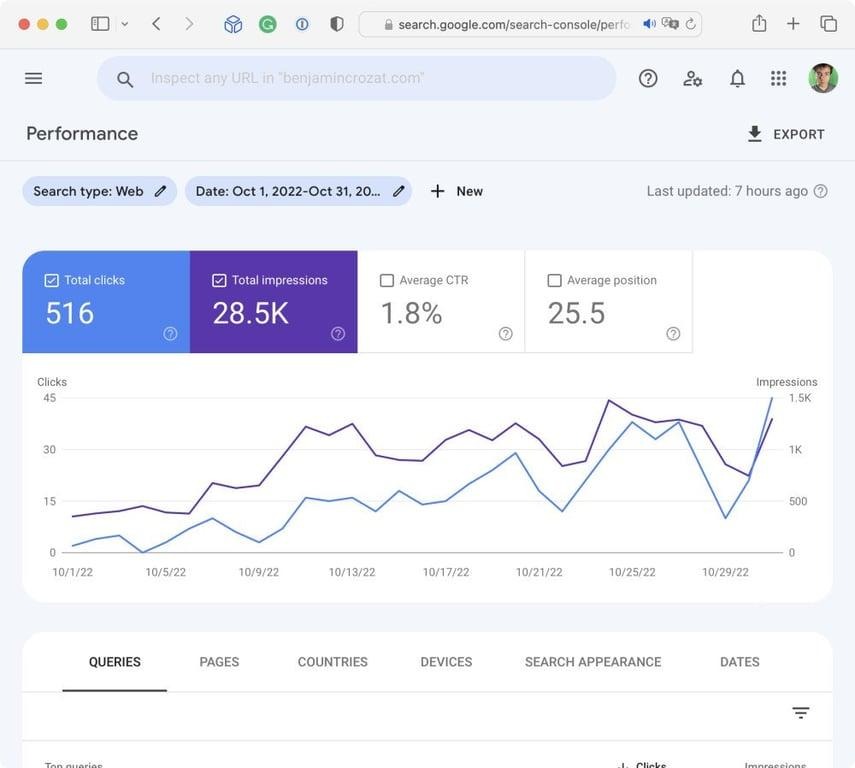This screenshot has height=768, width=855.
Task: Open the translate page icon
Action: coord(670,24)
